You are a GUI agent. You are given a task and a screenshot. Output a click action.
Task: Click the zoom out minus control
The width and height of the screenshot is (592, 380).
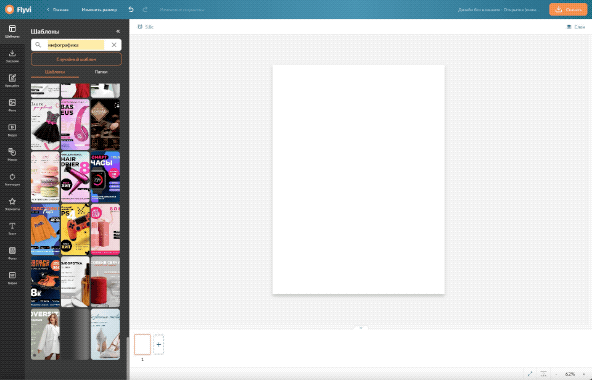[x=556, y=374]
